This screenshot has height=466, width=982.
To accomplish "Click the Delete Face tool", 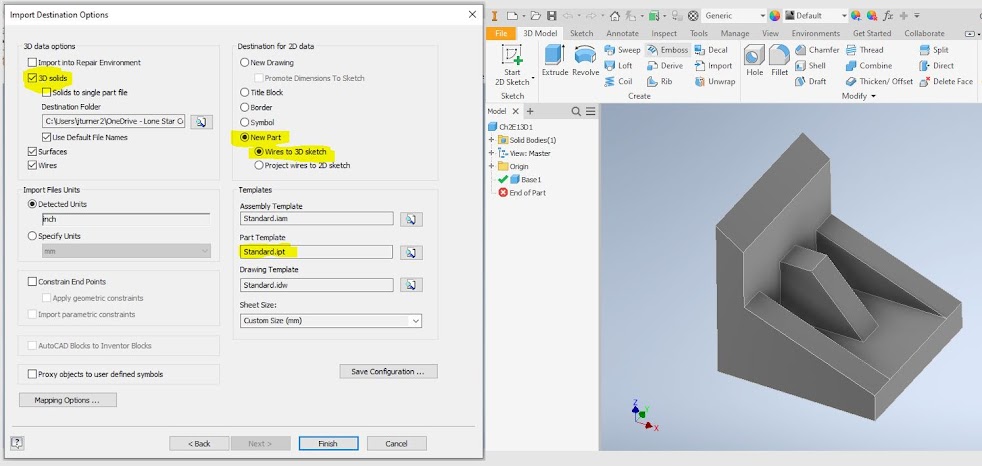I will pyautogui.click(x=946, y=81).
